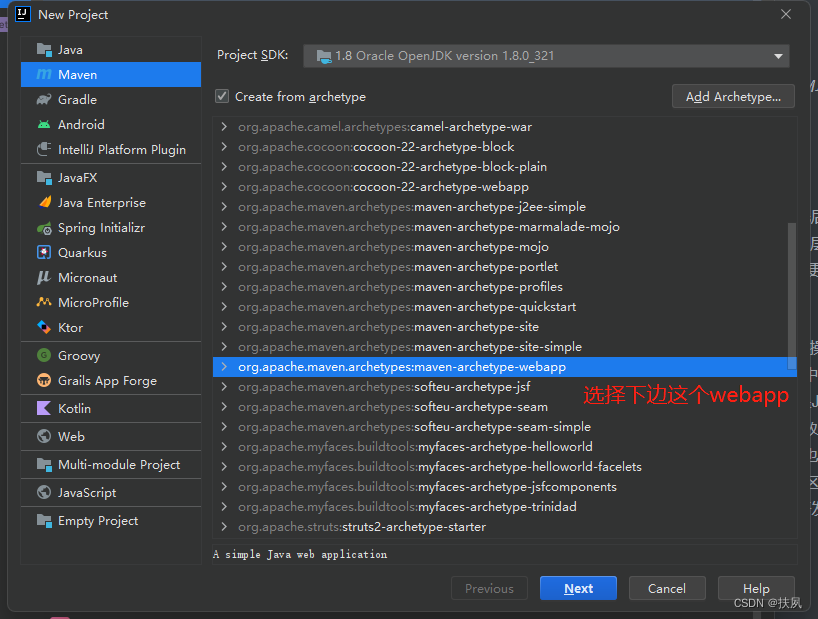Click the archetype list vertical scrollbar
This screenshot has width=818, height=619.
point(792,296)
